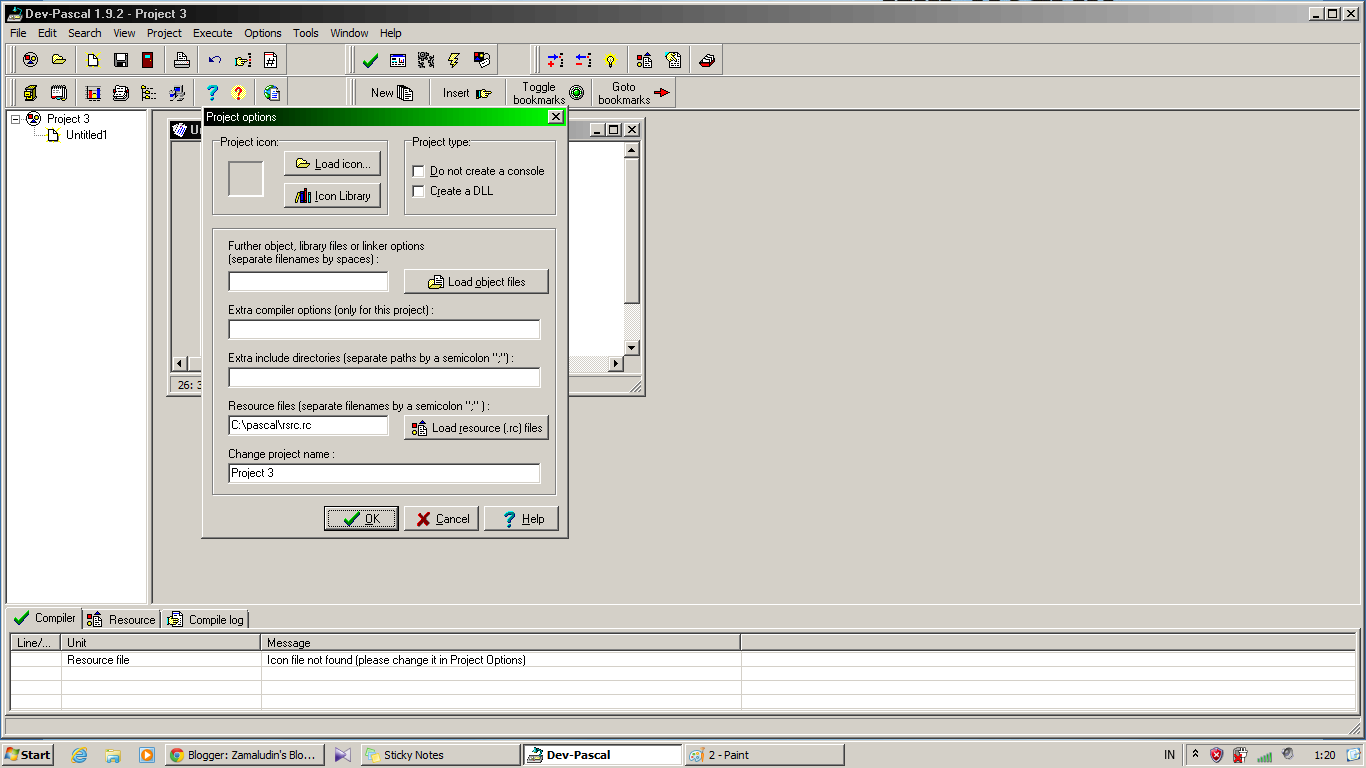Enable 'Do not create a console' checkbox
This screenshot has height=768, width=1366.
coord(419,171)
